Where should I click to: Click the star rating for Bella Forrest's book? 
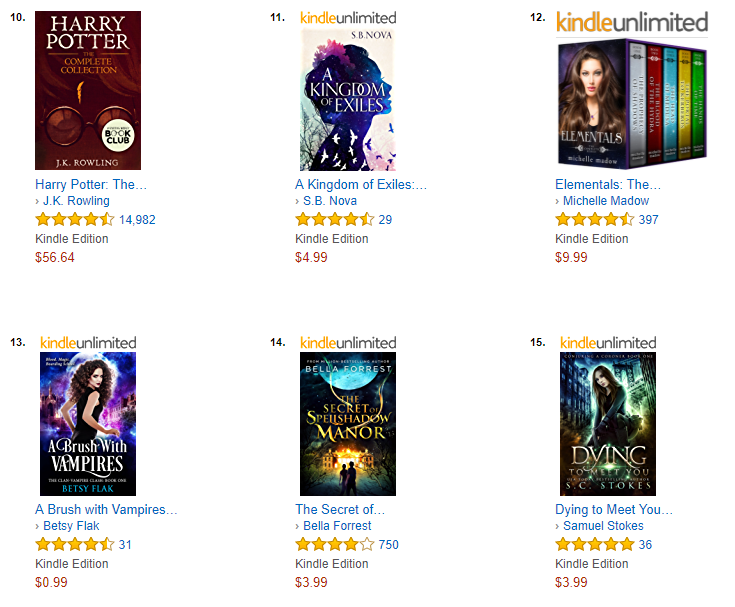pyautogui.click(x=335, y=544)
